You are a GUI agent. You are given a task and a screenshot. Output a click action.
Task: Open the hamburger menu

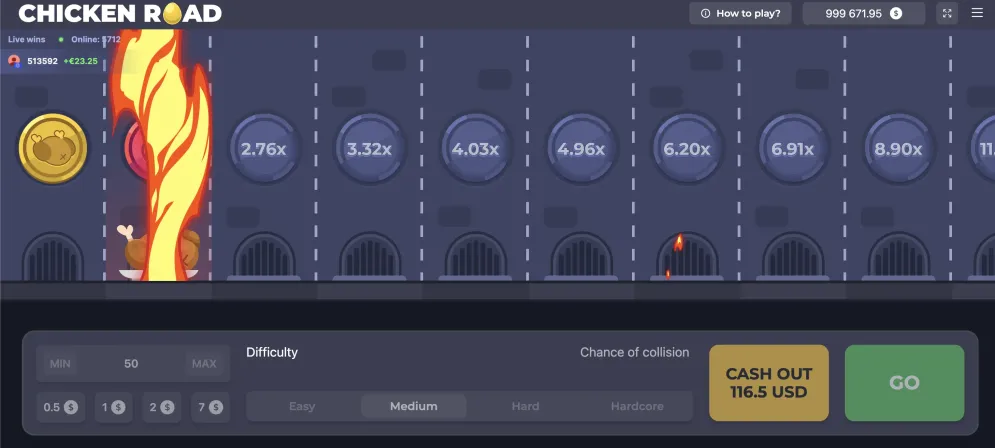977,13
